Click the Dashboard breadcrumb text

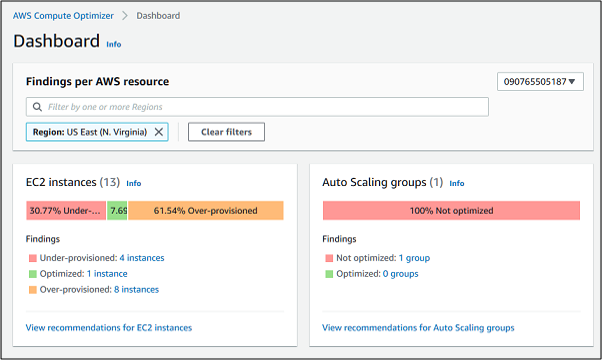pyautogui.click(x=158, y=16)
